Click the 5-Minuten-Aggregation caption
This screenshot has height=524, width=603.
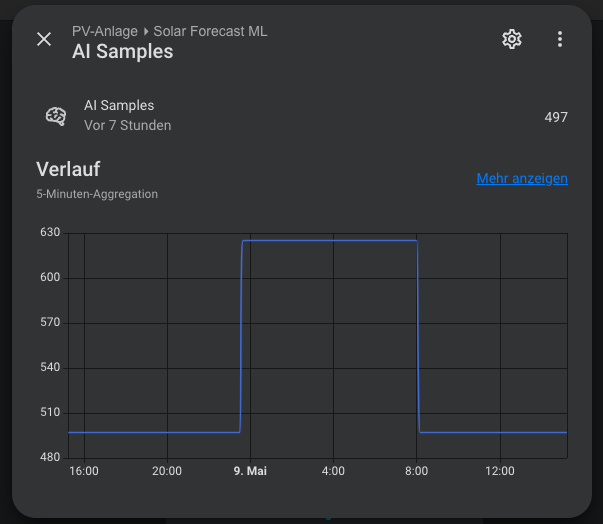click(97, 194)
